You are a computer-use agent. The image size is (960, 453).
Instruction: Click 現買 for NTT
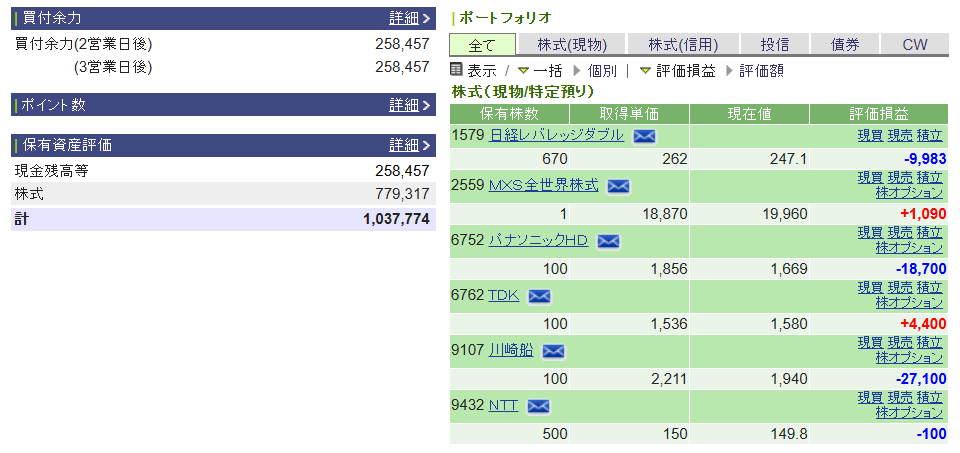click(x=870, y=398)
